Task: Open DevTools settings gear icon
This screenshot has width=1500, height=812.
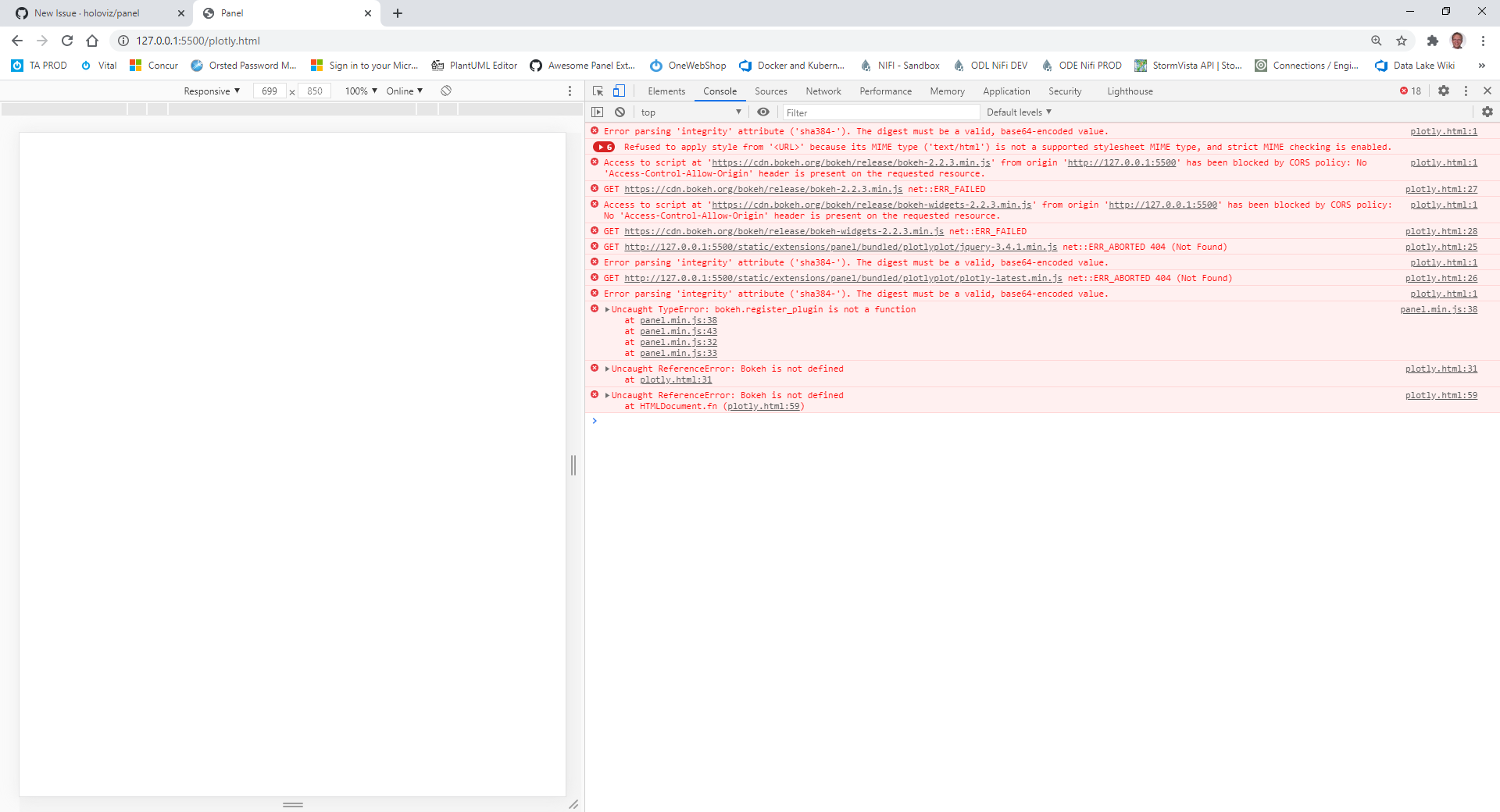Action: pos(1443,91)
